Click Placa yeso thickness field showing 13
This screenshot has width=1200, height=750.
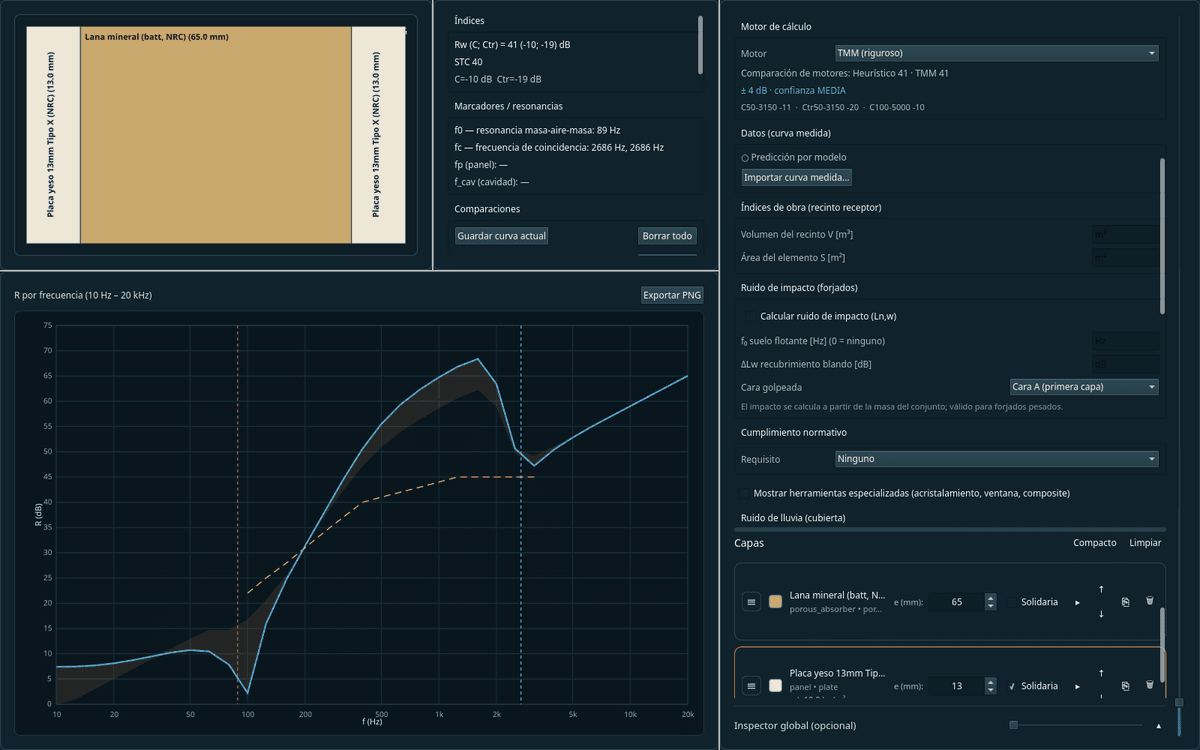pyautogui.click(x=956, y=686)
